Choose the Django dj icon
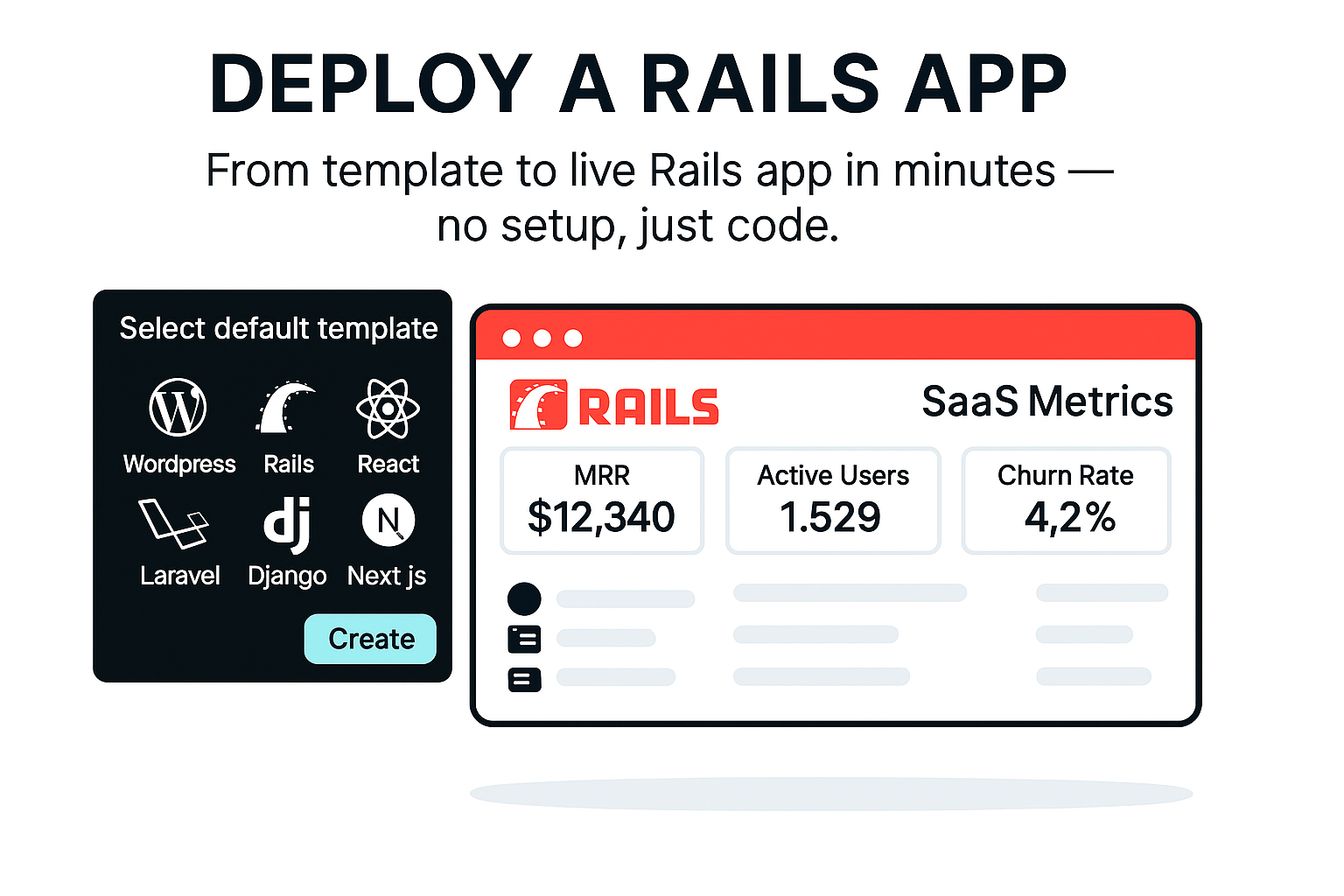The height and width of the screenshot is (896, 1344). pyautogui.click(x=287, y=525)
